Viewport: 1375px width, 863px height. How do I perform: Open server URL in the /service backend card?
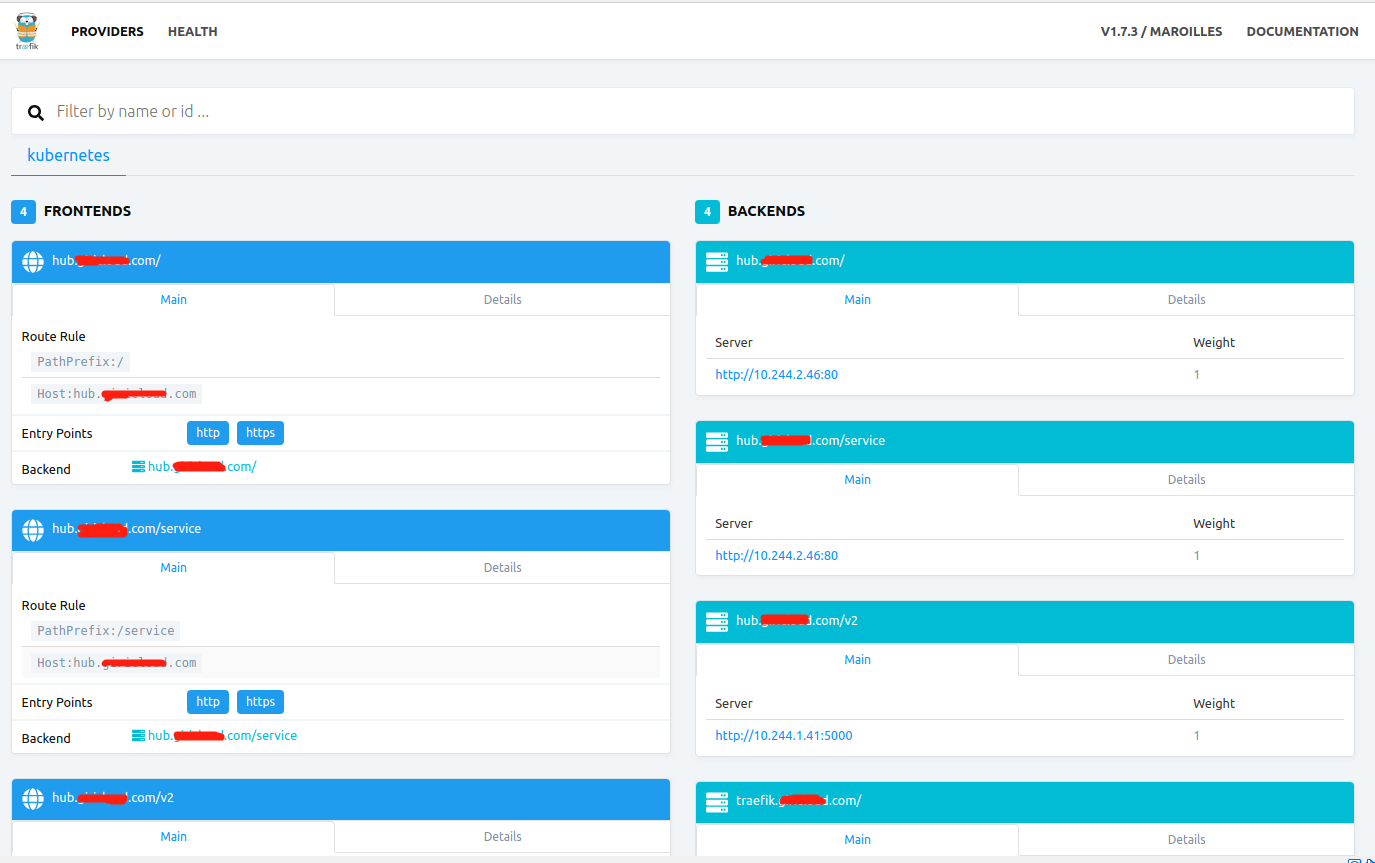776,555
